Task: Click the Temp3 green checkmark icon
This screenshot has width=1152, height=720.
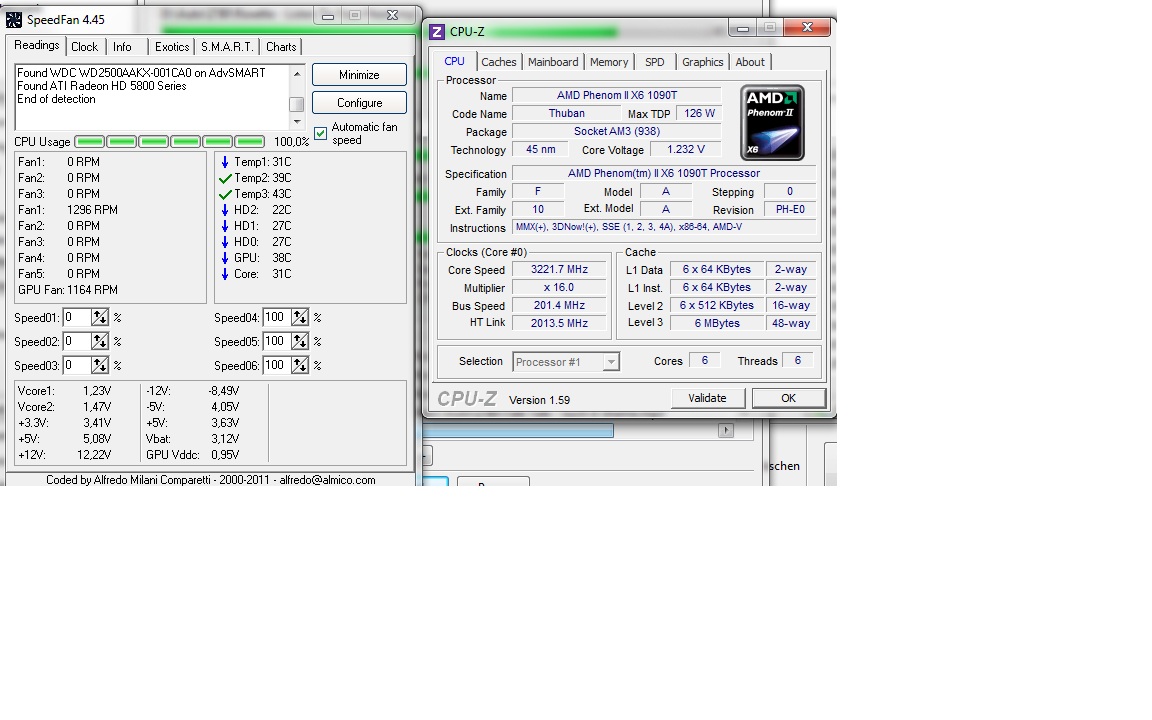Action: [x=225, y=194]
